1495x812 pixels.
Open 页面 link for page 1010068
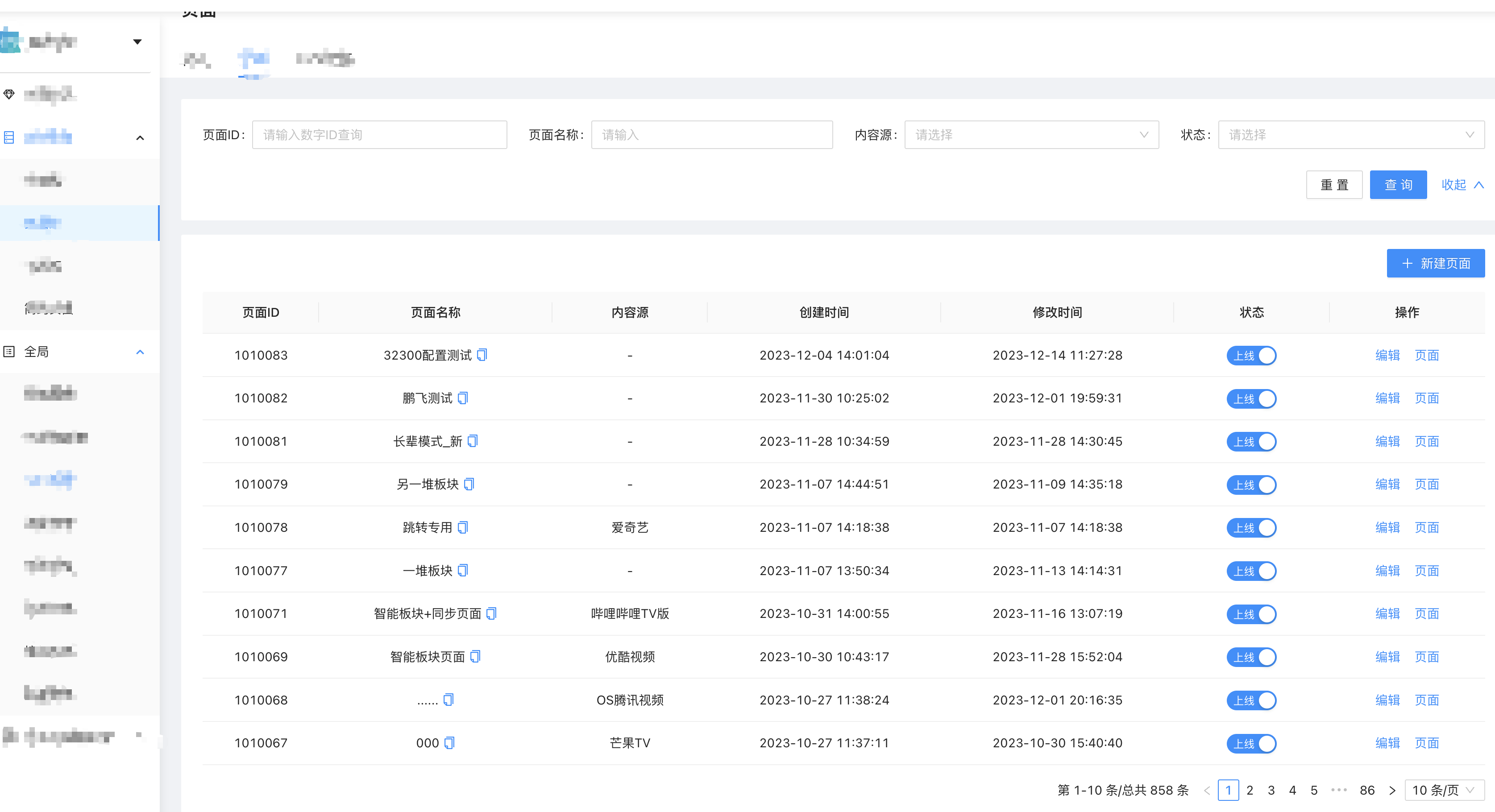[x=1427, y=700]
